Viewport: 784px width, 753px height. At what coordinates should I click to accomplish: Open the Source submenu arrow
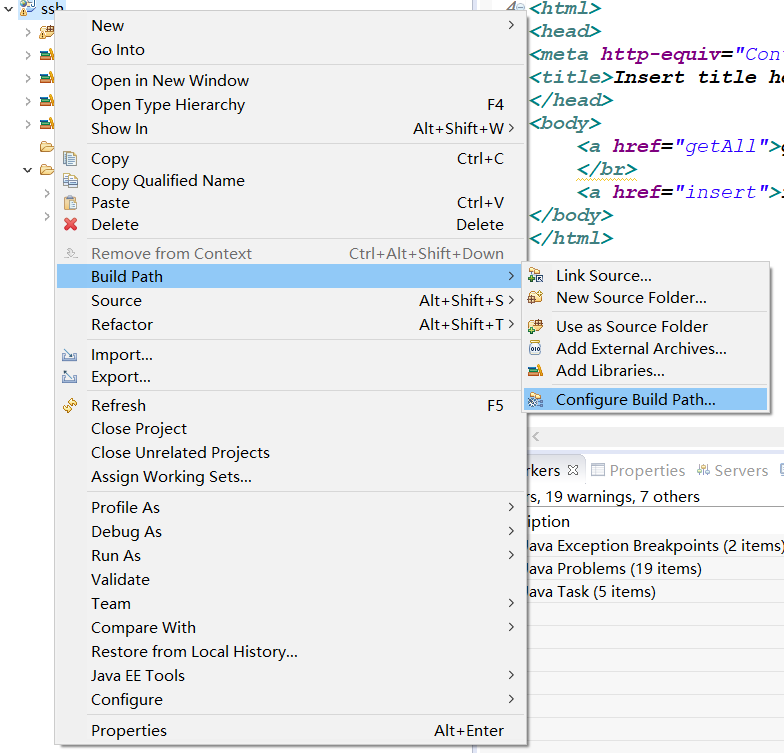click(511, 300)
